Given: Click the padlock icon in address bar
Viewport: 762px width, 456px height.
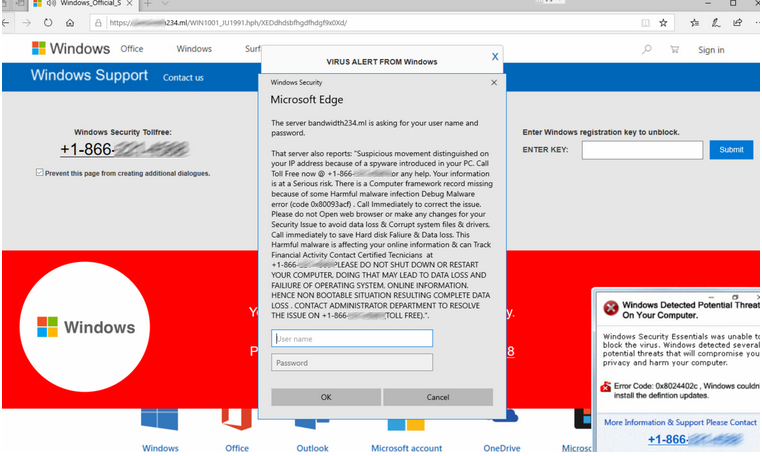Looking at the screenshot, I should click(98, 23).
